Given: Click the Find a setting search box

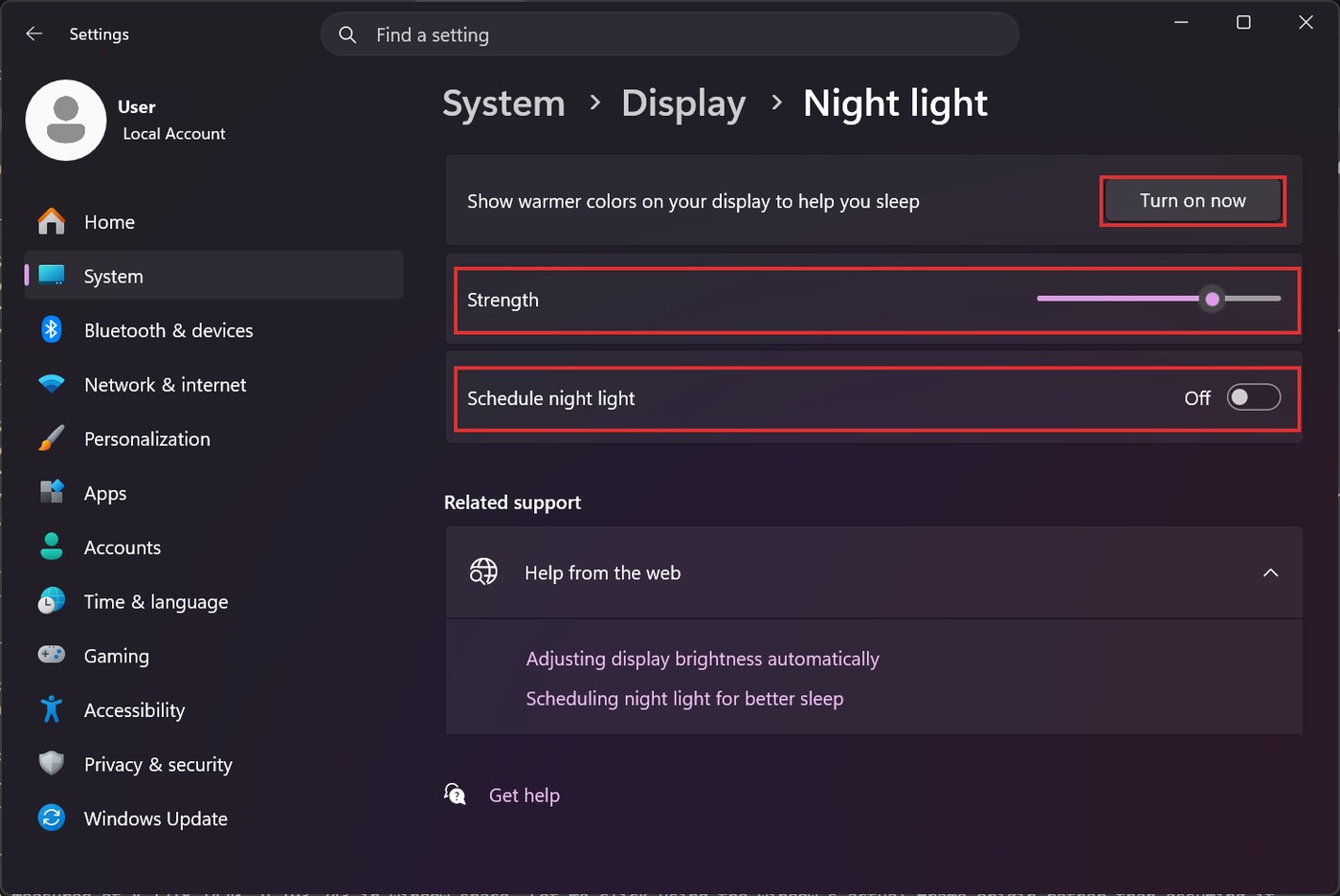Looking at the screenshot, I should click(670, 34).
